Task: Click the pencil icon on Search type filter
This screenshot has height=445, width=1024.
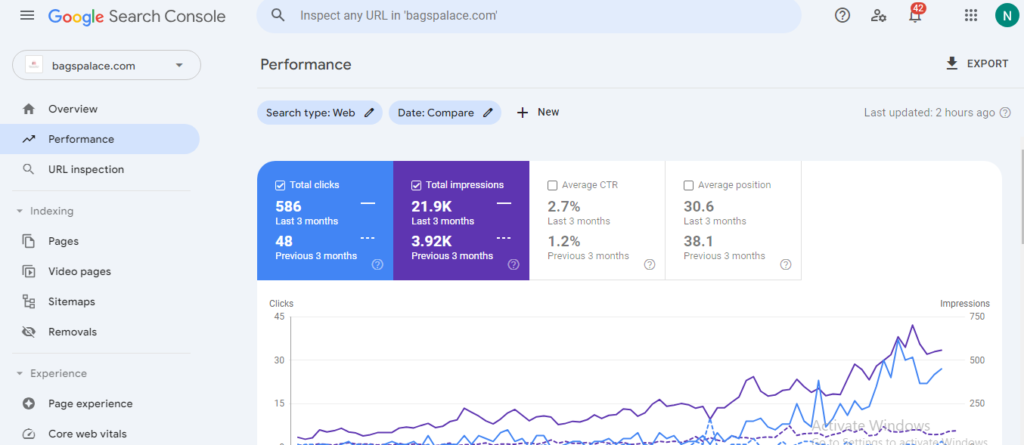Action: 369,113
